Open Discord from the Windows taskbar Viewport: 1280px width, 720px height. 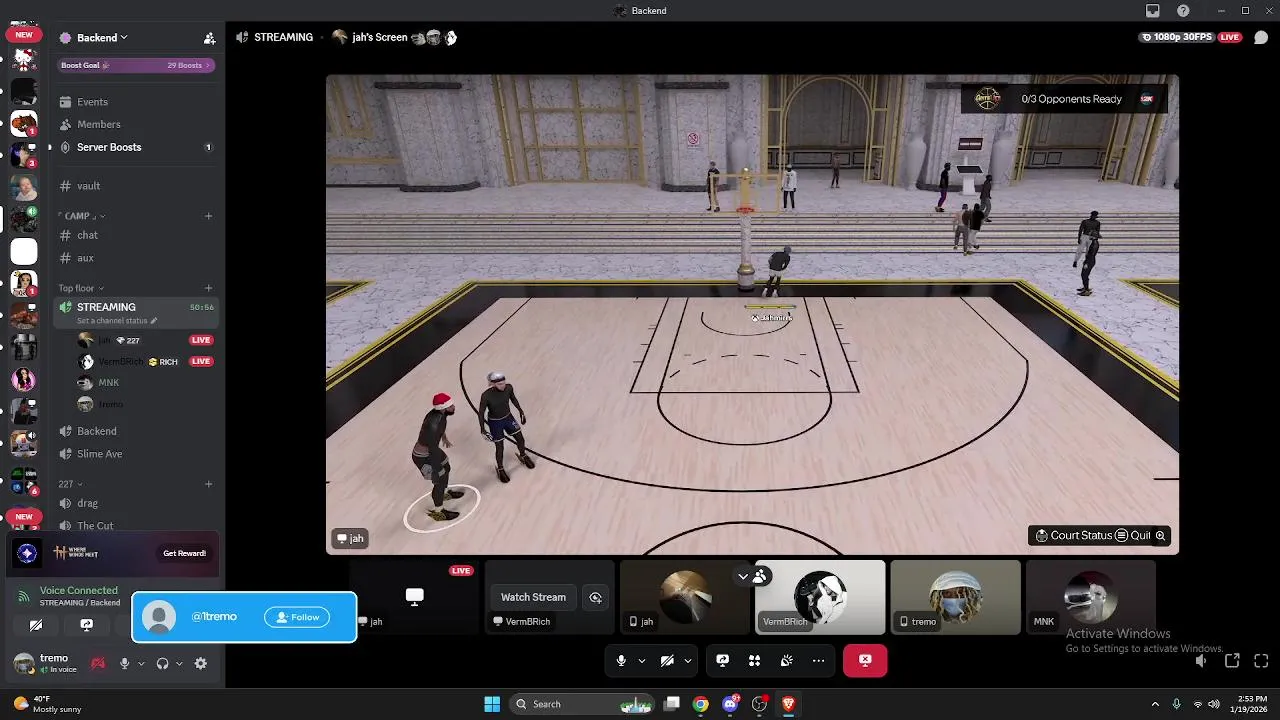pos(730,704)
